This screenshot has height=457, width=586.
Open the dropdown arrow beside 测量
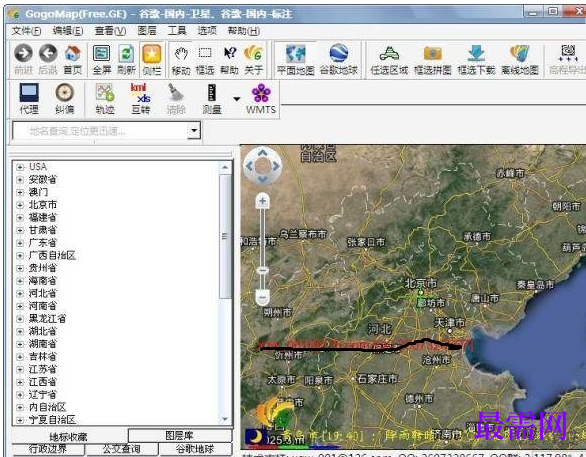coord(237,99)
